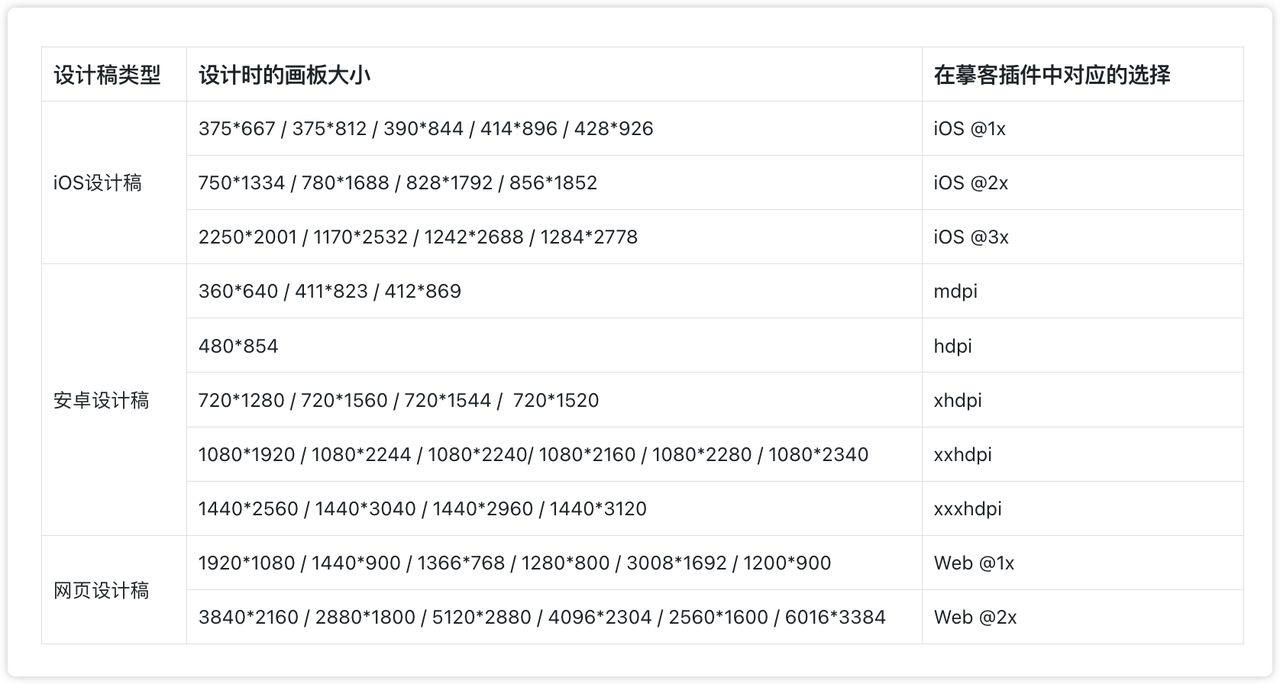Viewport: 1280px width, 684px height.
Task: Click the 设计稿类型 column header
Action: point(107,75)
